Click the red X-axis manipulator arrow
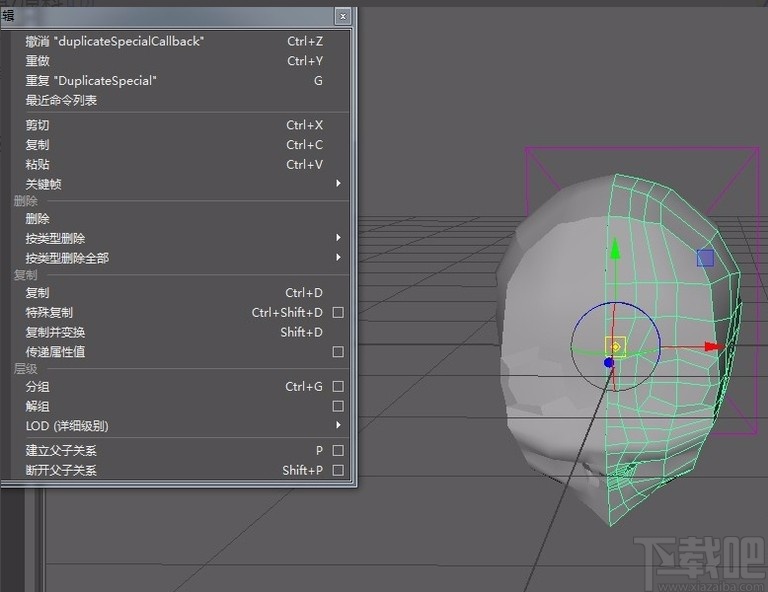This screenshot has width=768, height=592. (712, 347)
